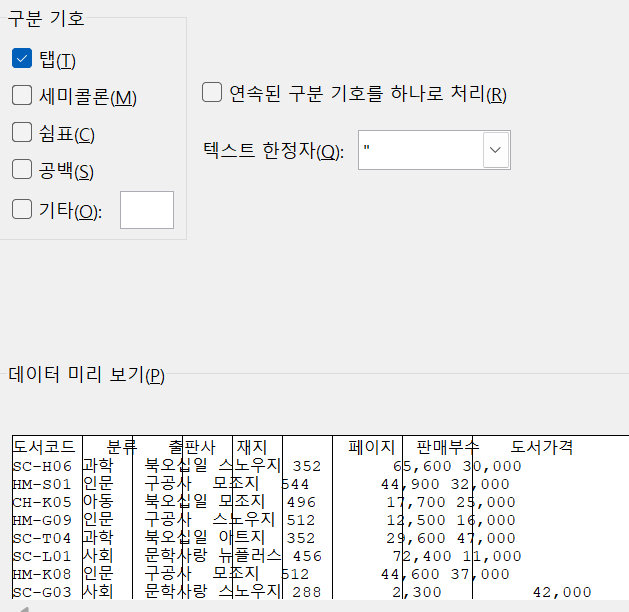Image resolution: width=629 pixels, height=612 pixels.
Task: Click the 데이터 미리 보기(P) label
Action: coord(86,375)
